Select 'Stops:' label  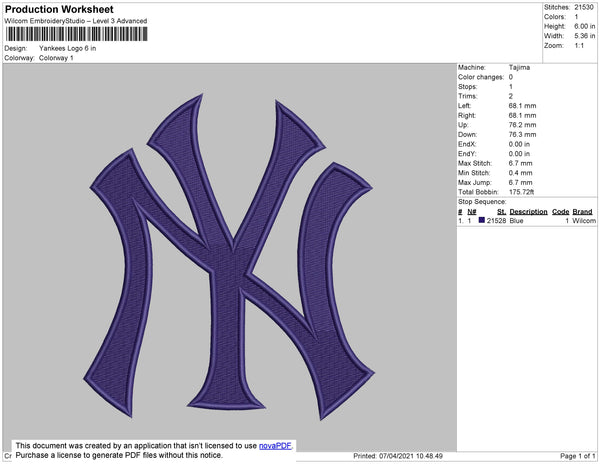(x=468, y=86)
